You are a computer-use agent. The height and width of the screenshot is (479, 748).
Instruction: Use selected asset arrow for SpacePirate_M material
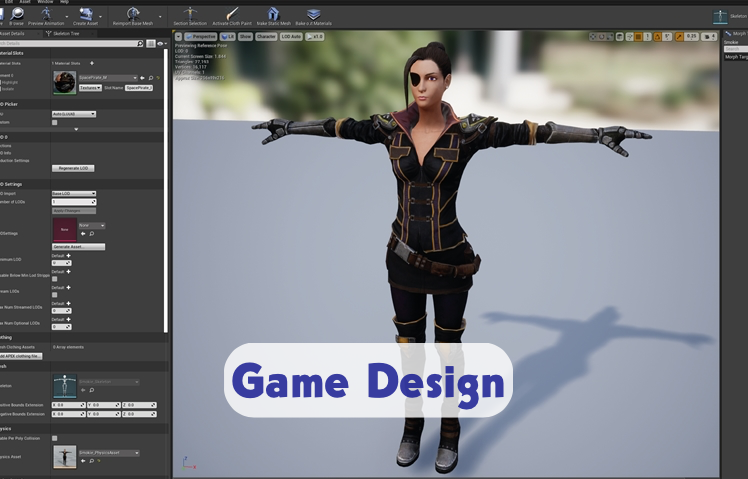(x=142, y=78)
